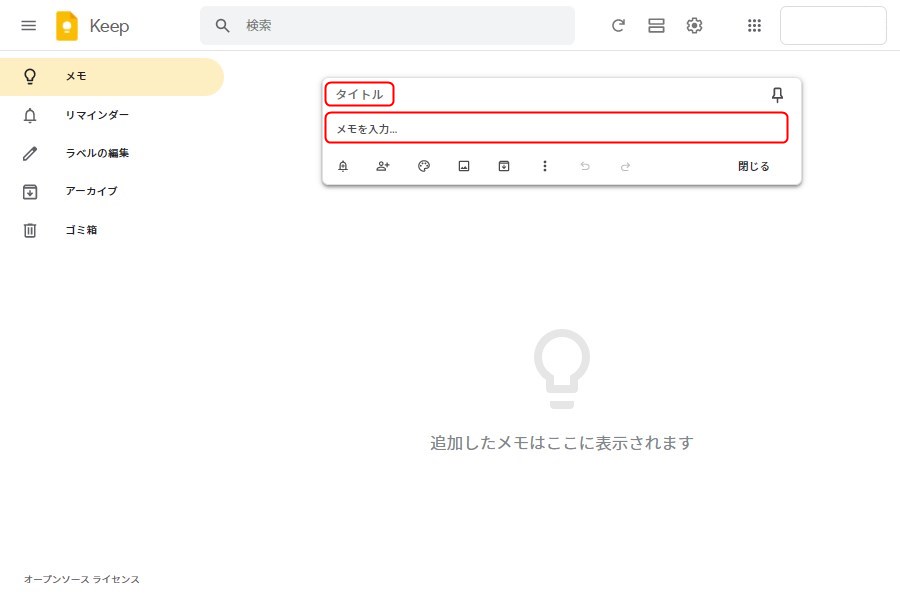Select リマインダー in the sidebar

(97, 115)
